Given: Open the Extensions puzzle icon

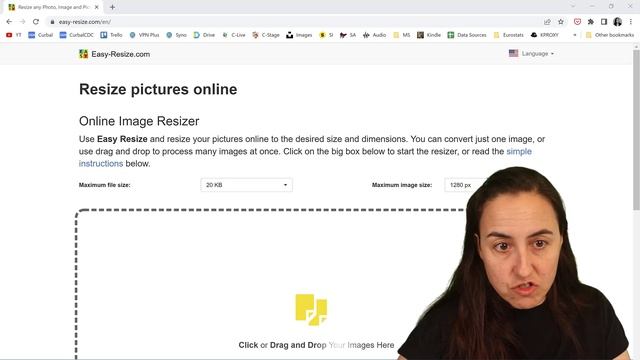Looking at the screenshot, I should (591, 22).
